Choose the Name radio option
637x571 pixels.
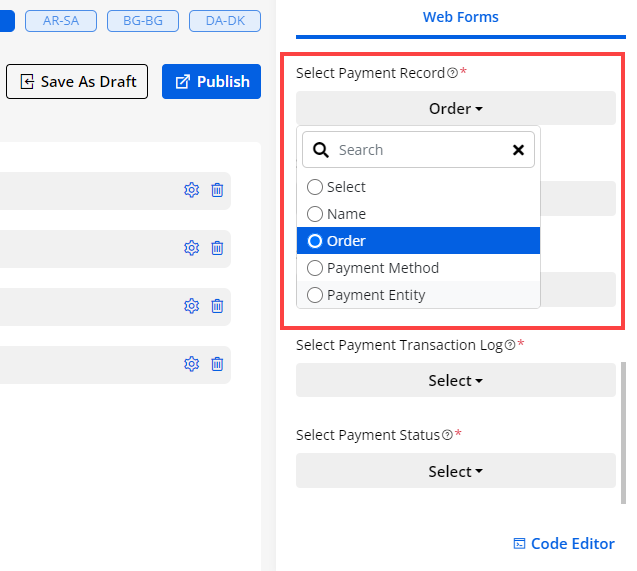(315, 214)
